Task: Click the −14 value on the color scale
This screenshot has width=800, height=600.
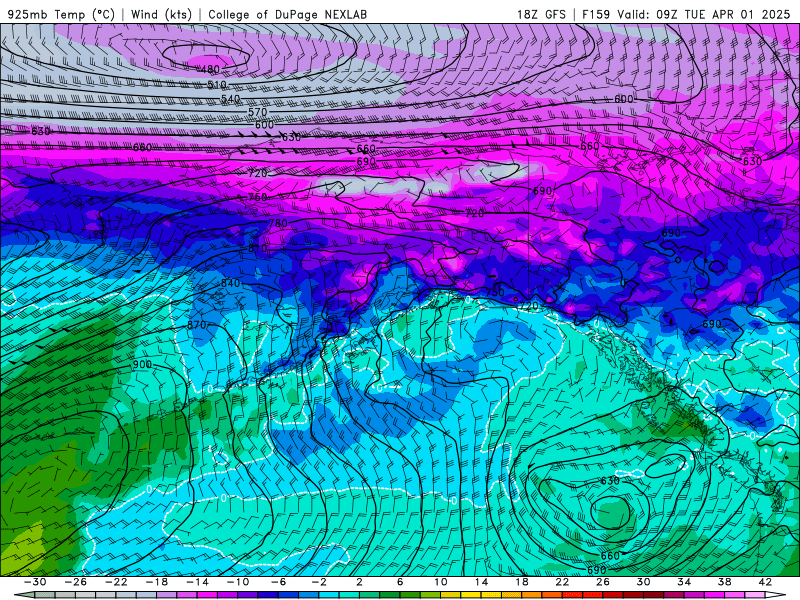Action: click(197, 582)
